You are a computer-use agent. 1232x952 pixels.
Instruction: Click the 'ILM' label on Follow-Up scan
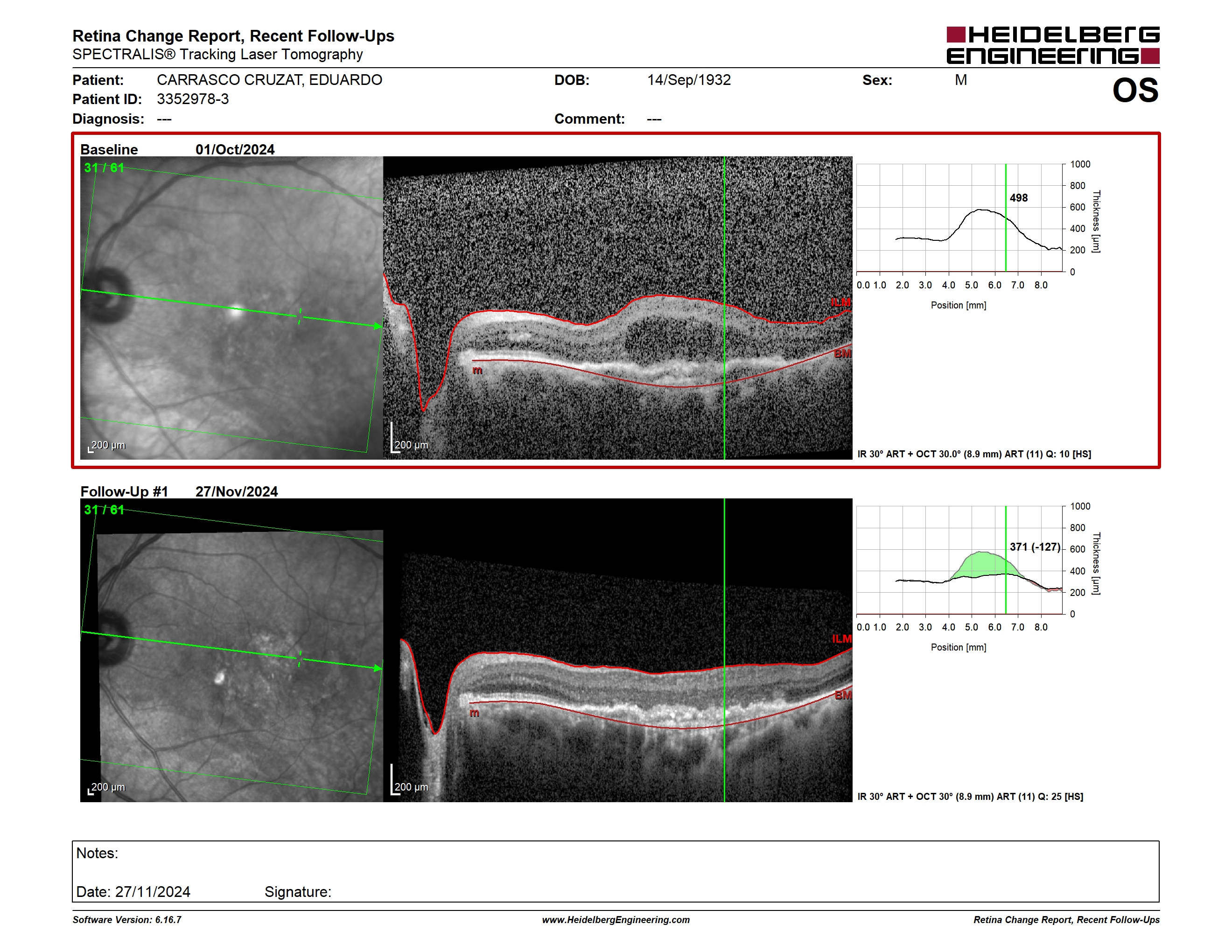pos(842,639)
